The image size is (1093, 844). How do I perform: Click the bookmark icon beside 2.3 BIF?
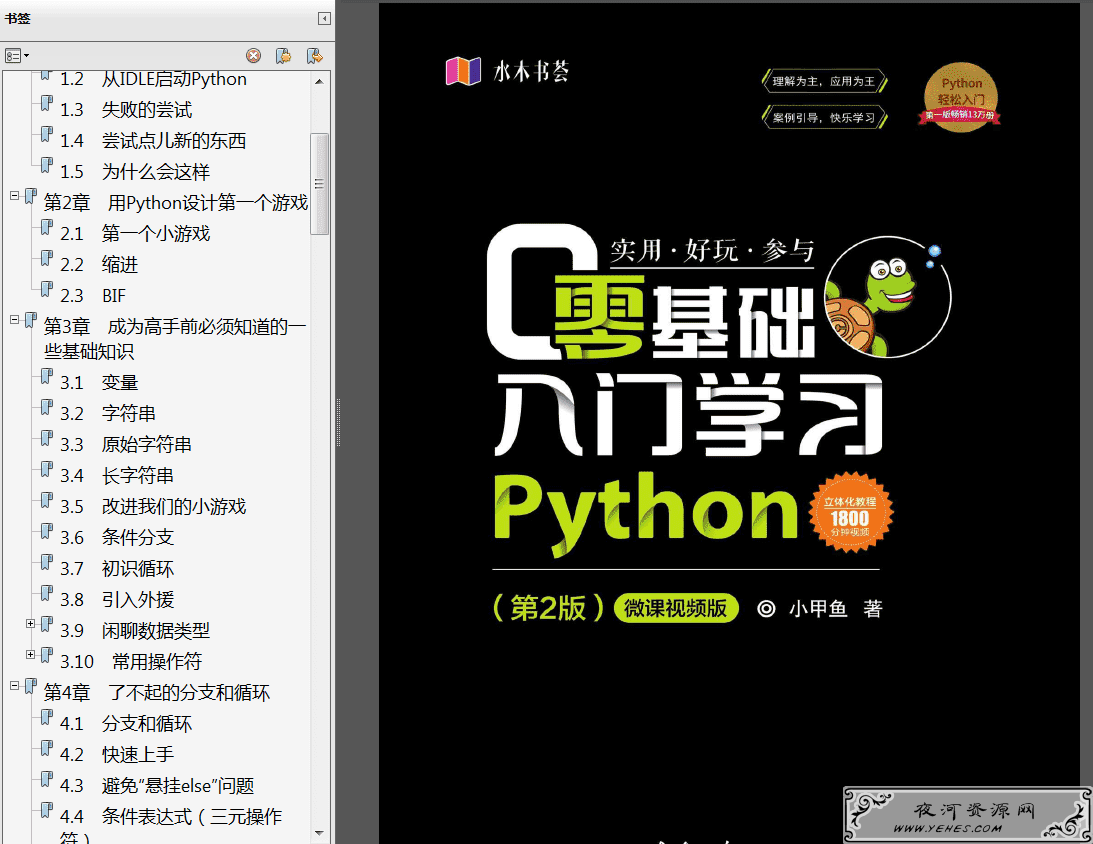click(x=47, y=290)
